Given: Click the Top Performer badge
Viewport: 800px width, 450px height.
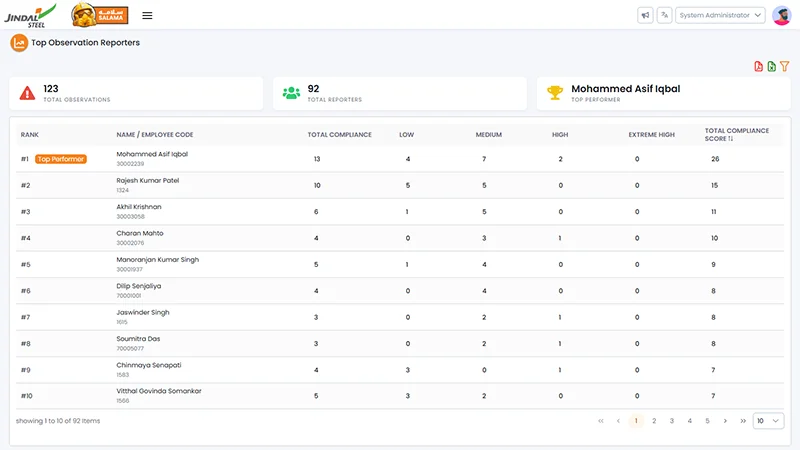Looking at the screenshot, I should (x=61, y=159).
